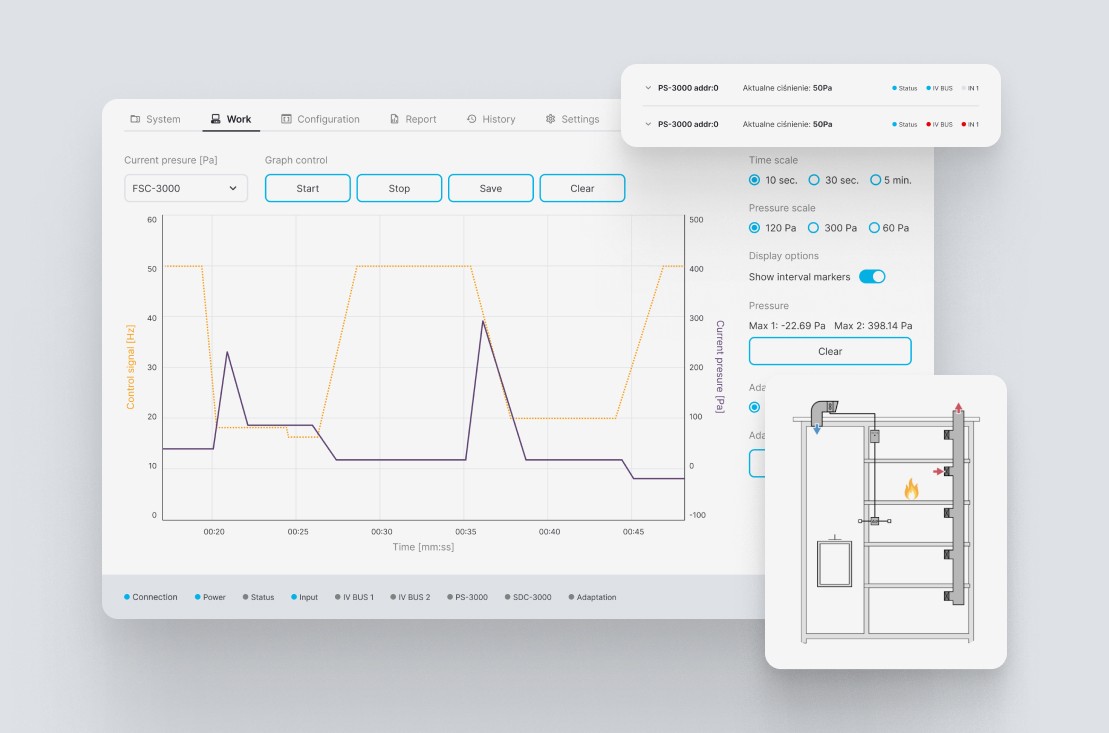Toggle Show interval markers switch
The image size is (1109, 733).
click(872, 277)
